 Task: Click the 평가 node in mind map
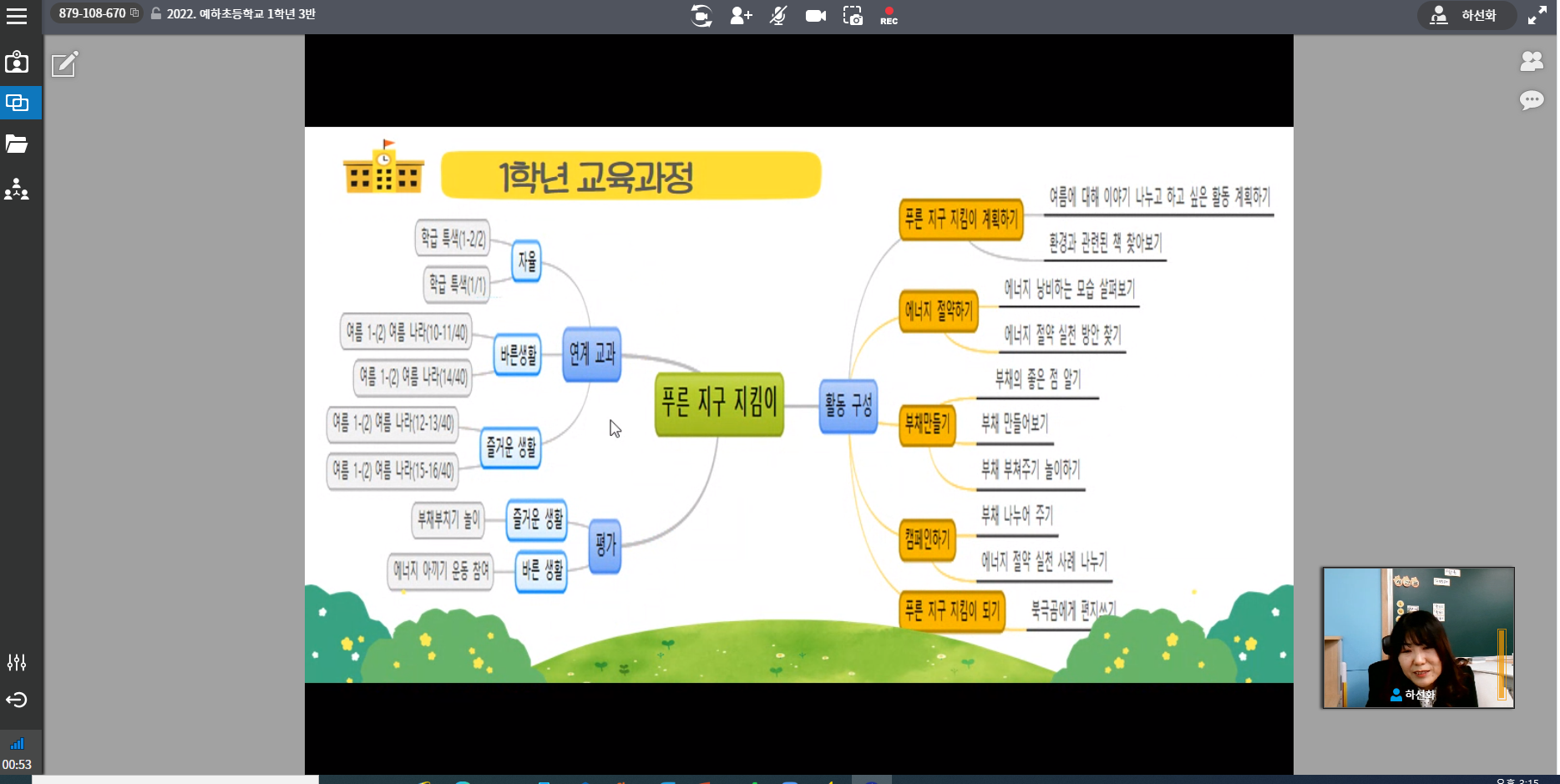605,546
